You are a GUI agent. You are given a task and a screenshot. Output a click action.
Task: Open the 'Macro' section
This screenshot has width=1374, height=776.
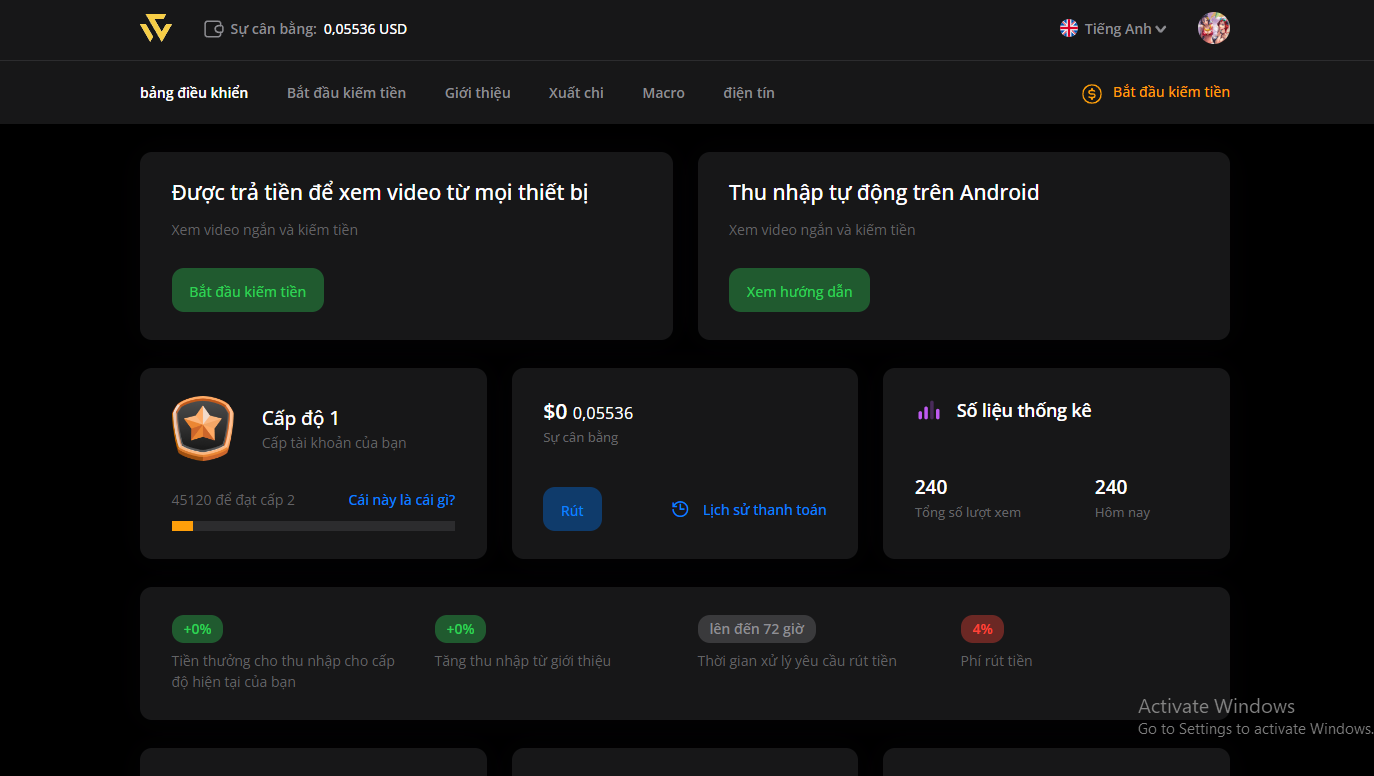[663, 92]
